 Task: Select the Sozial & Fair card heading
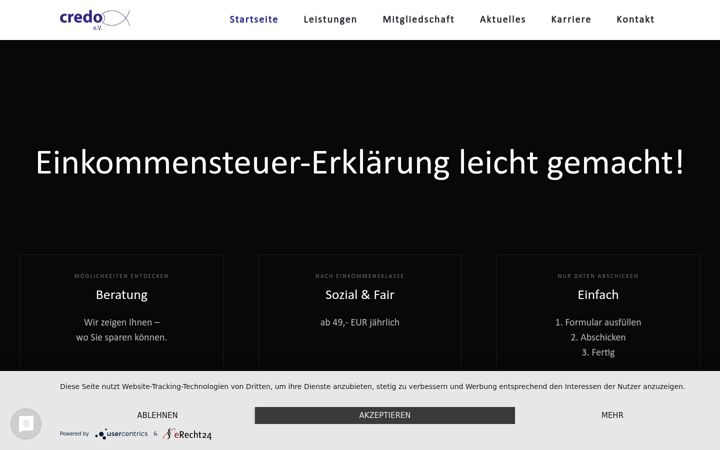pyautogui.click(x=360, y=295)
